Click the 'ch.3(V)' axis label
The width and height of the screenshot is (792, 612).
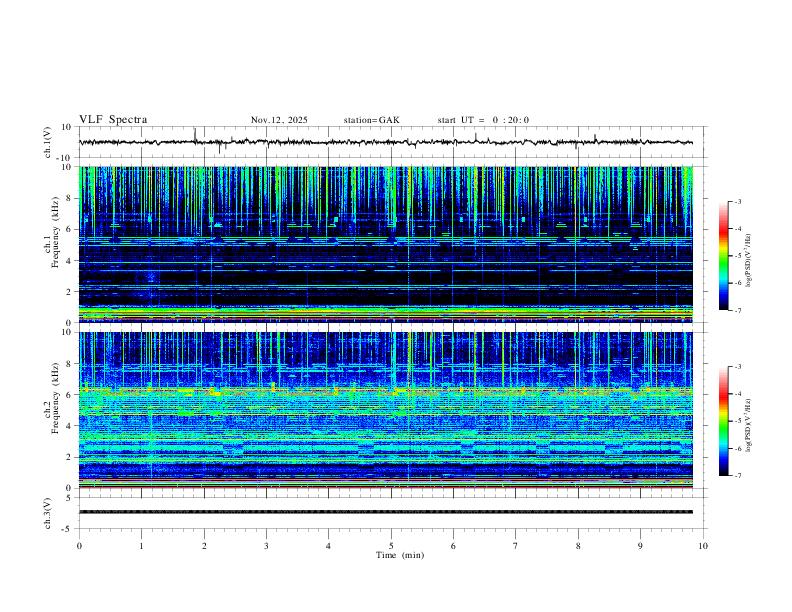click(x=48, y=513)
